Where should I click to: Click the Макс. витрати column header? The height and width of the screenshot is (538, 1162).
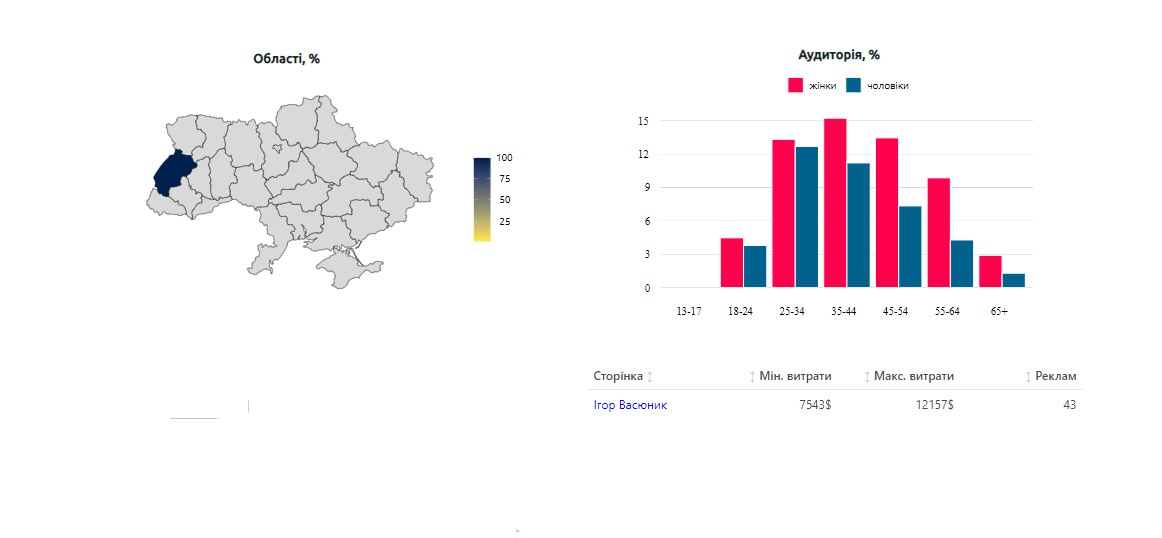pyautogui.click(x=913, y=377)
